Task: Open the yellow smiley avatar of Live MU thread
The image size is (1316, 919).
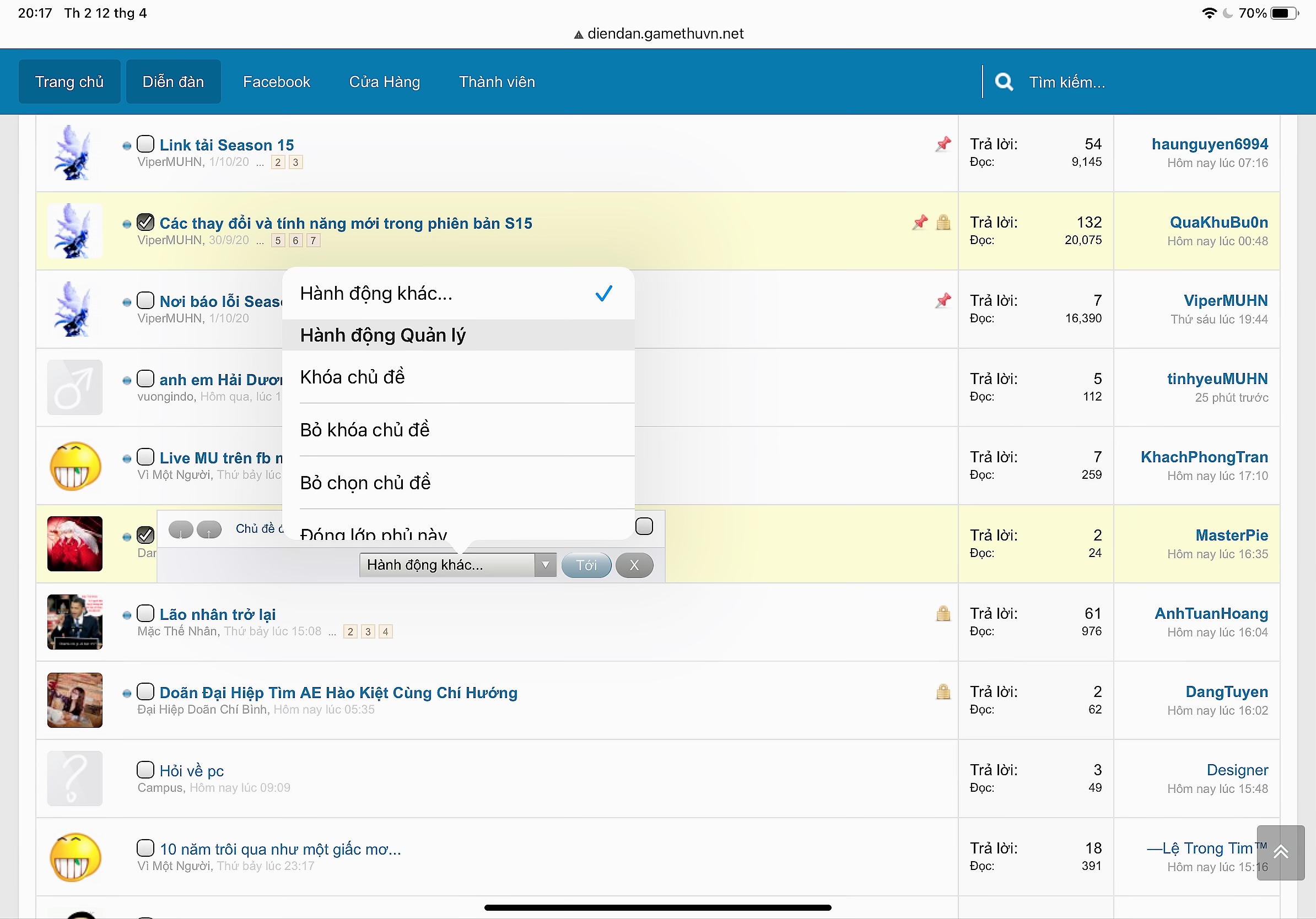Action: coord(75,466)
